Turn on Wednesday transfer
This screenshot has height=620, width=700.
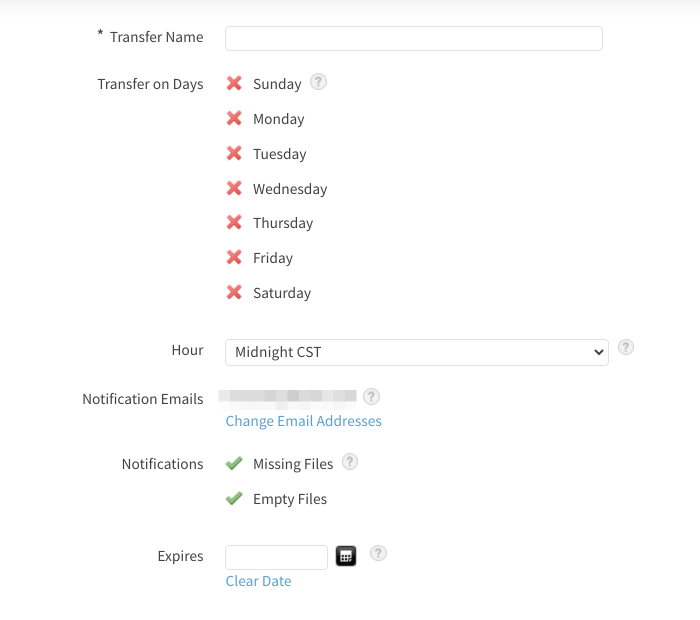(x=234, y=188)
